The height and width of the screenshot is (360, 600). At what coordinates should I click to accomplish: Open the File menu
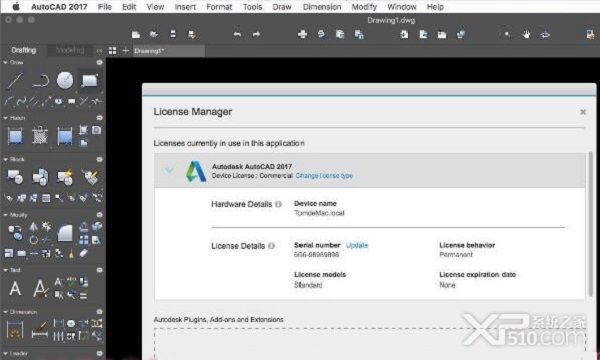click(x=104, y=7)
